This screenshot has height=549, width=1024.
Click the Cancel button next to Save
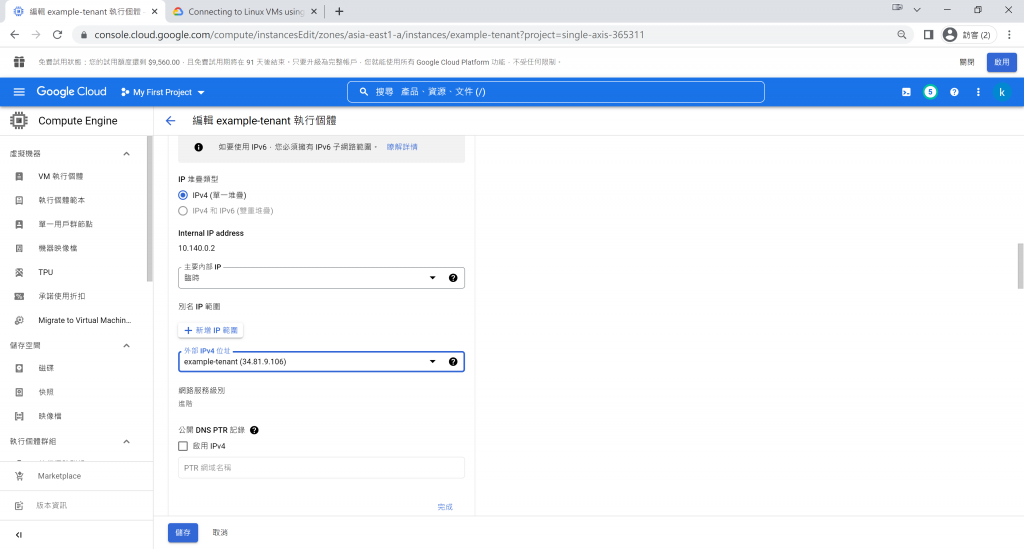(220, 533)
